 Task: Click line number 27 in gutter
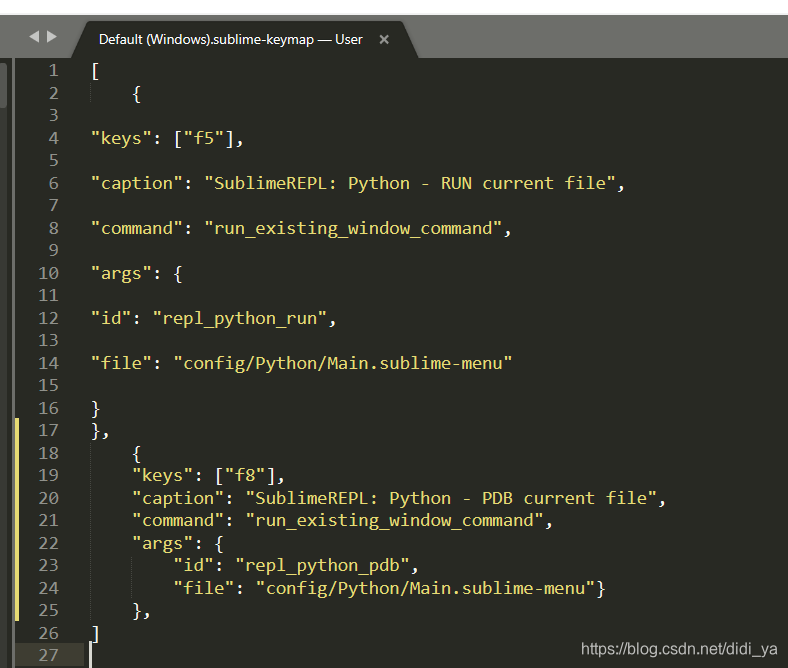tap(48, 655)
